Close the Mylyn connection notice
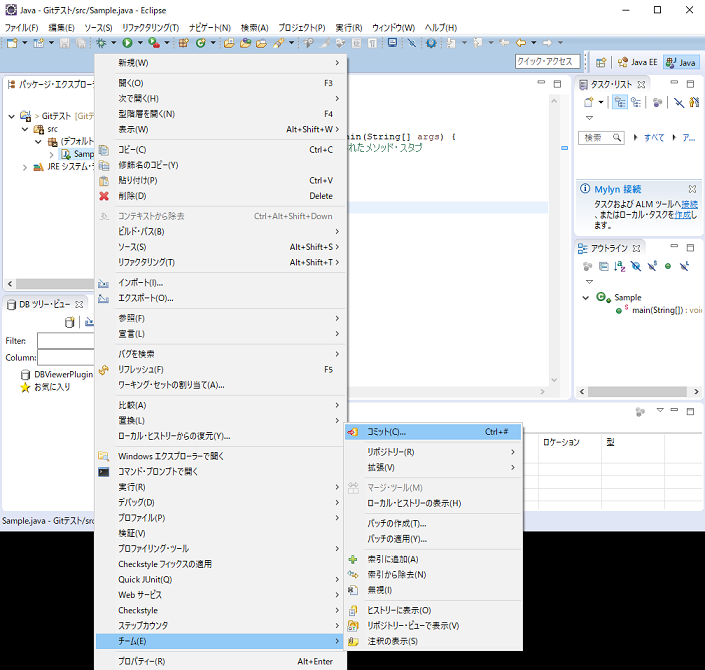The image size is (705, 670). (x=692, y=189)
